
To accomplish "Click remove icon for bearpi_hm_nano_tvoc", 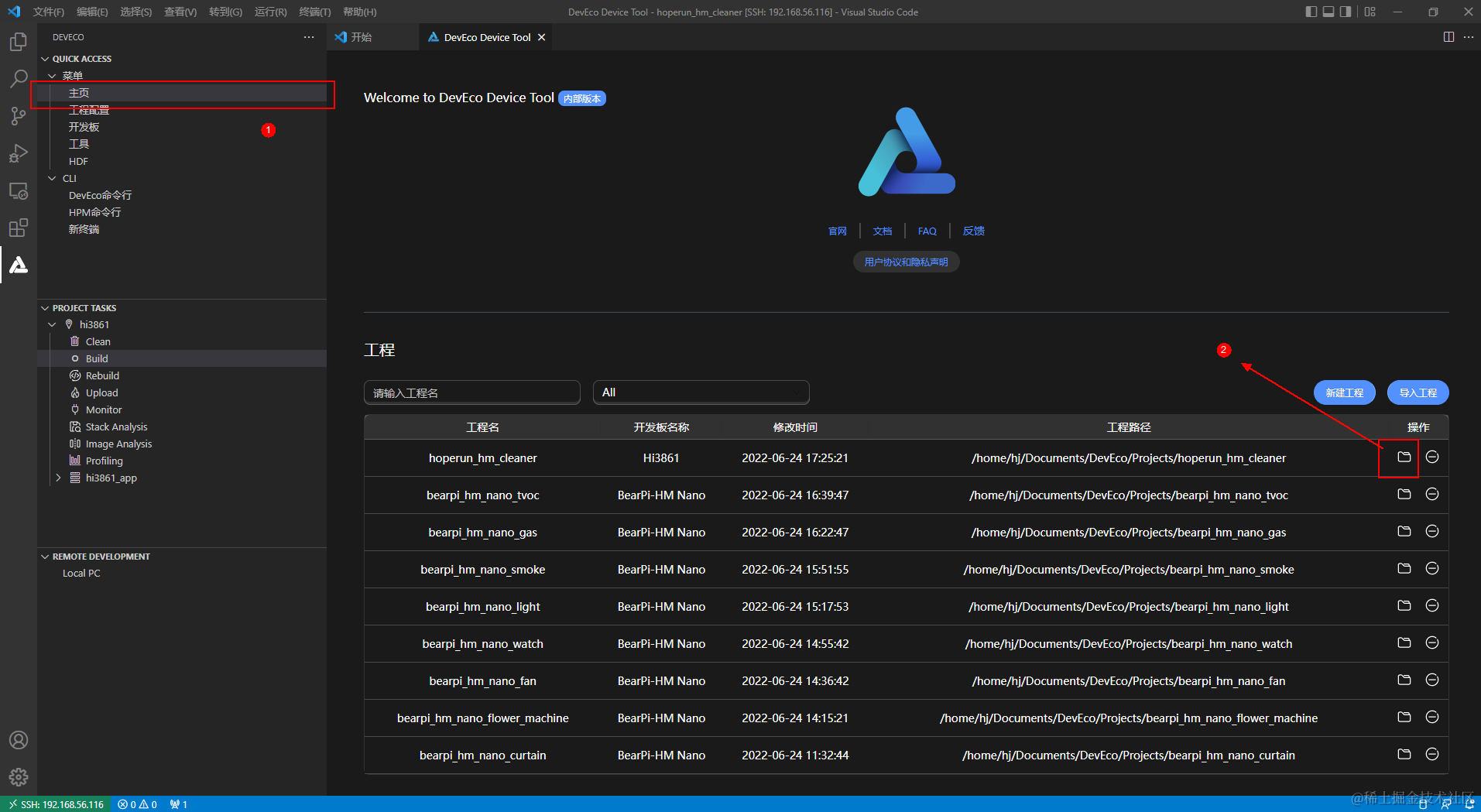I will (x=1432, y=494).
